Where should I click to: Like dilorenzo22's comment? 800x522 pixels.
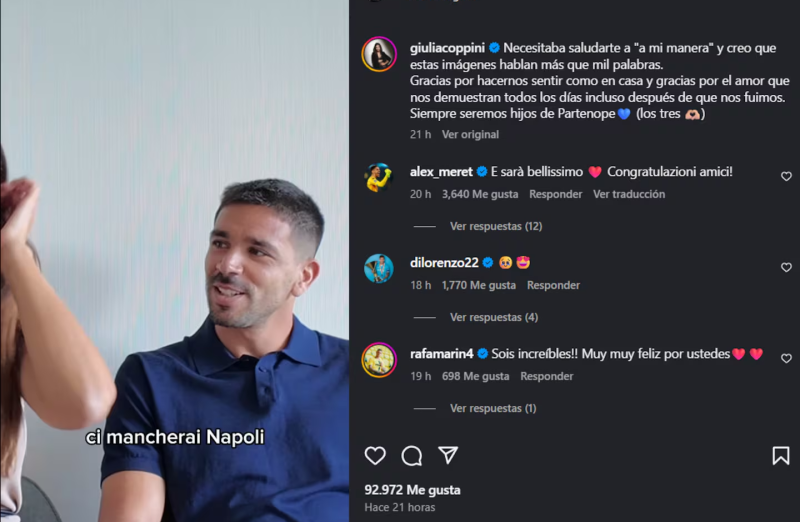[786, 267]
